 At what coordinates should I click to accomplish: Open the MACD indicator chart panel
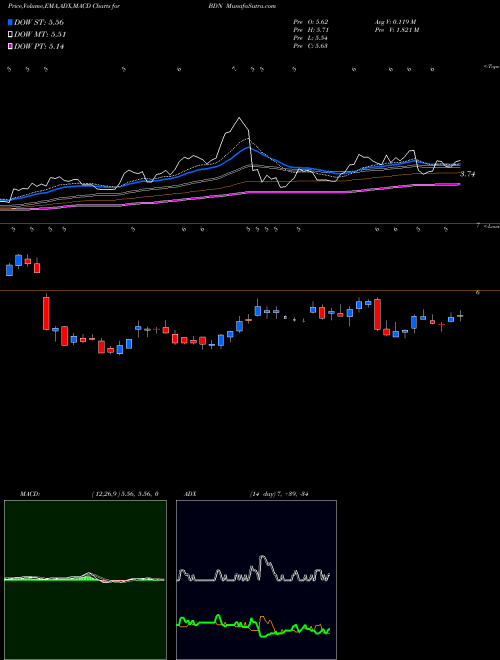(85, 580)
